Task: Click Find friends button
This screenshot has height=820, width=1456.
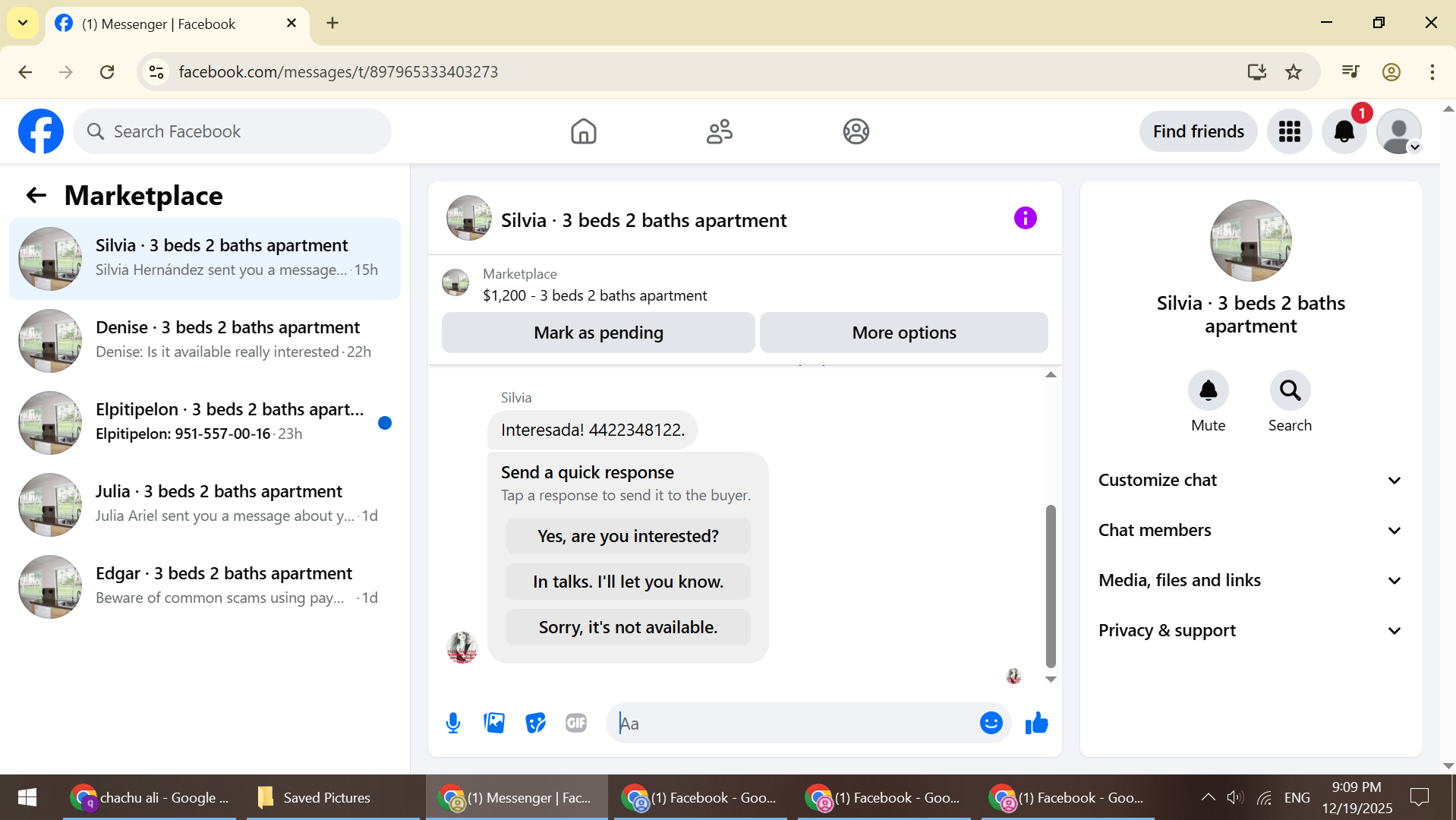Action: pyautogui.click(x=1198, y=131)
